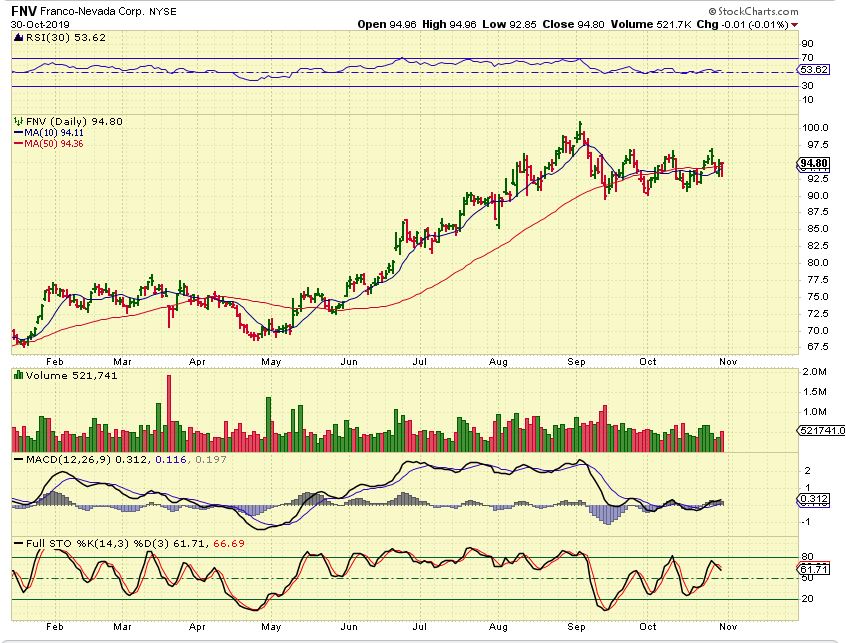Screen dimensions: 846x643
Task: Click the black MACD legend line swatch
Action: [x=18, y=460]
